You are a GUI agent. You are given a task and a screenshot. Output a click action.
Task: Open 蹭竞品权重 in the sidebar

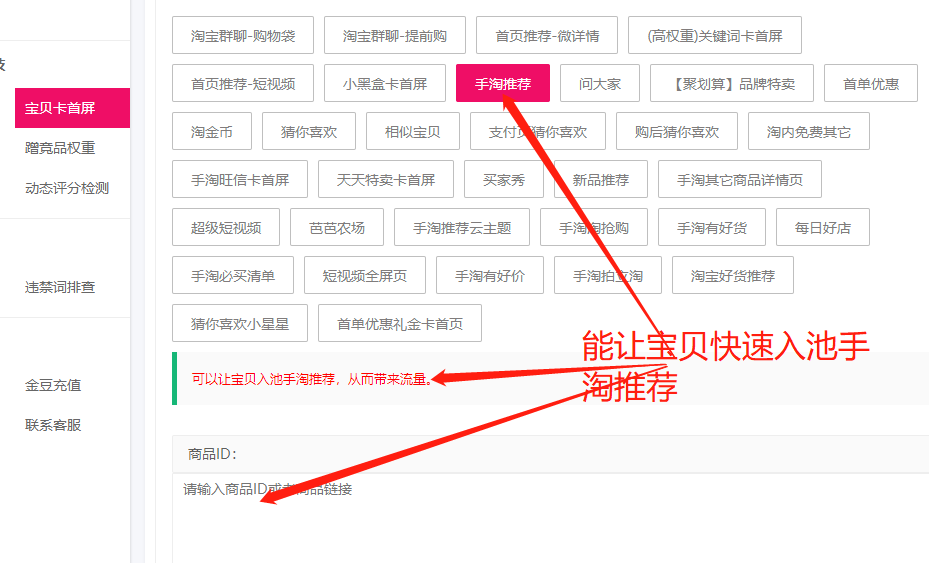coord(60,148)
